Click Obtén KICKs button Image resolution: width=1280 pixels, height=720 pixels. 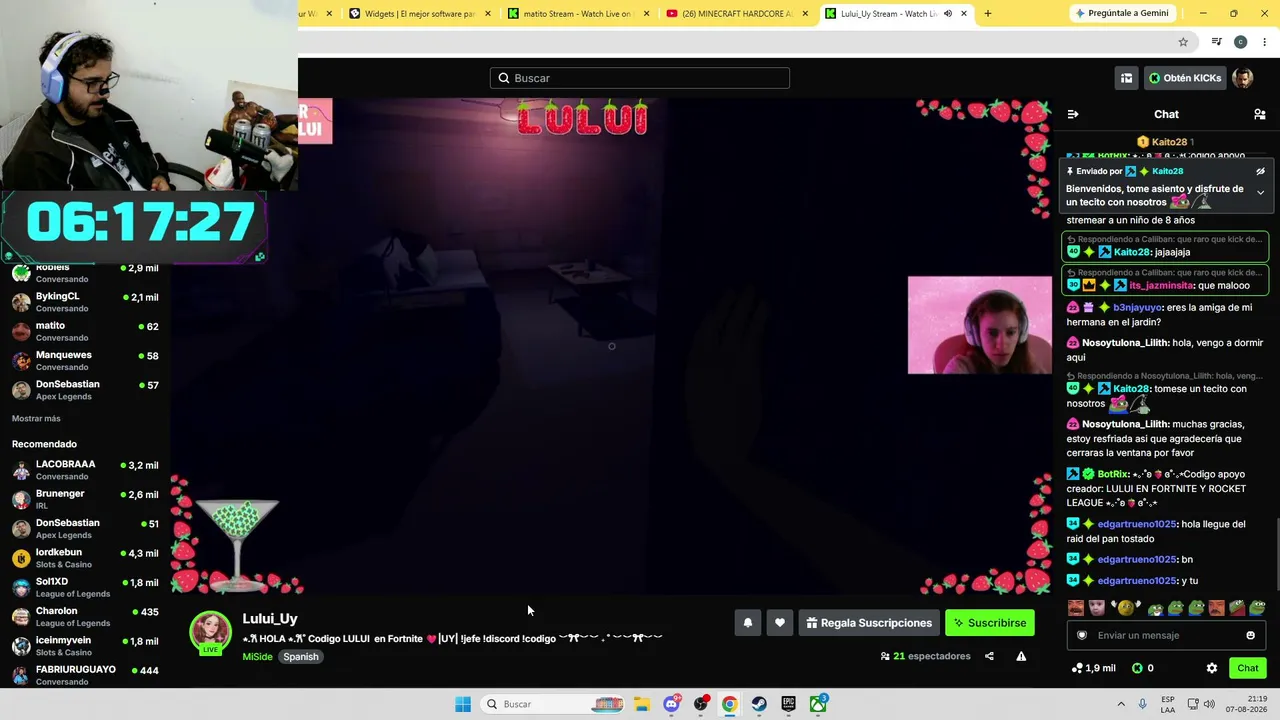coord(1185,78)
